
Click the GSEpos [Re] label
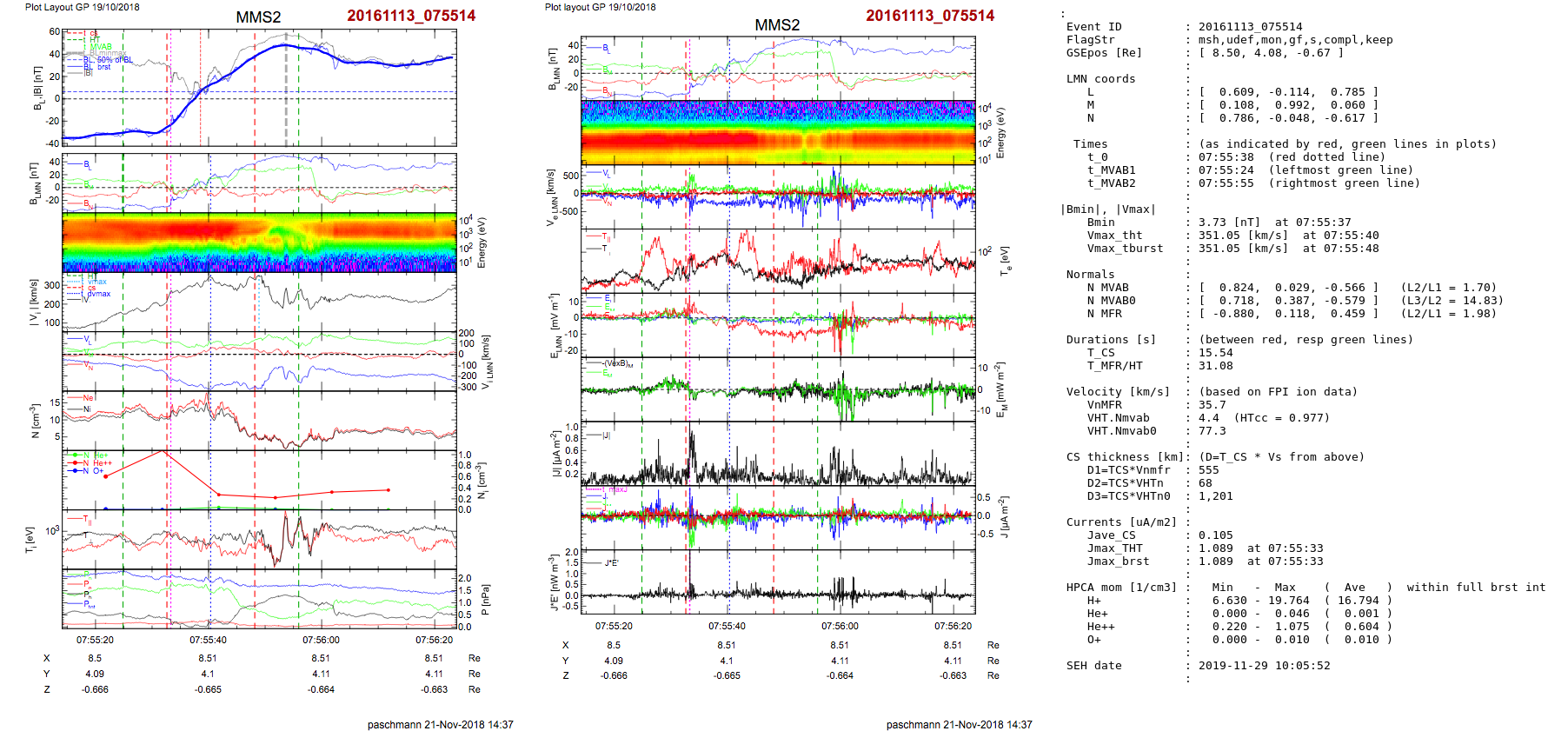pos(1104,53)
